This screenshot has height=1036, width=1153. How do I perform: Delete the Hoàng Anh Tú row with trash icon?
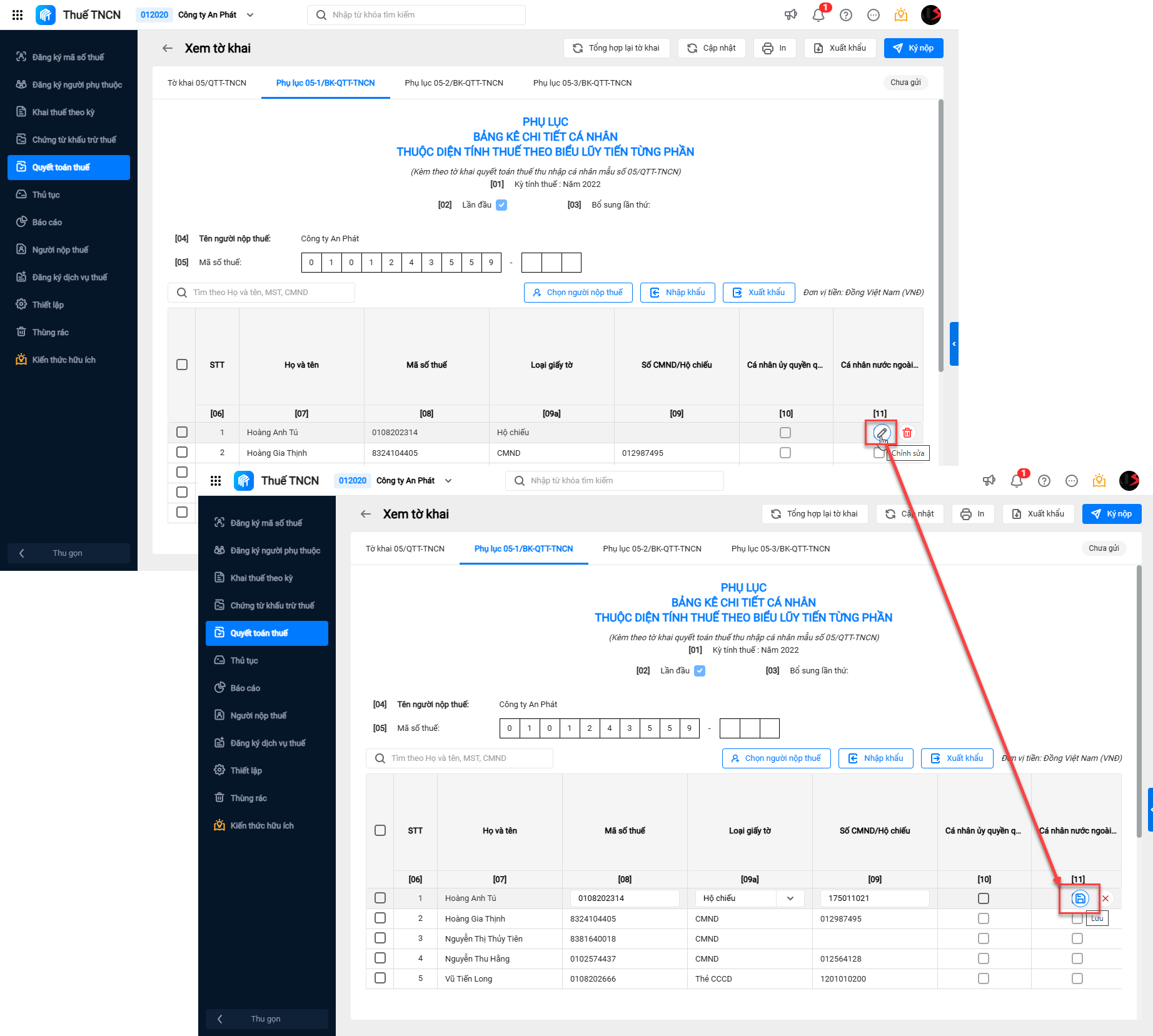click(907, 433)
